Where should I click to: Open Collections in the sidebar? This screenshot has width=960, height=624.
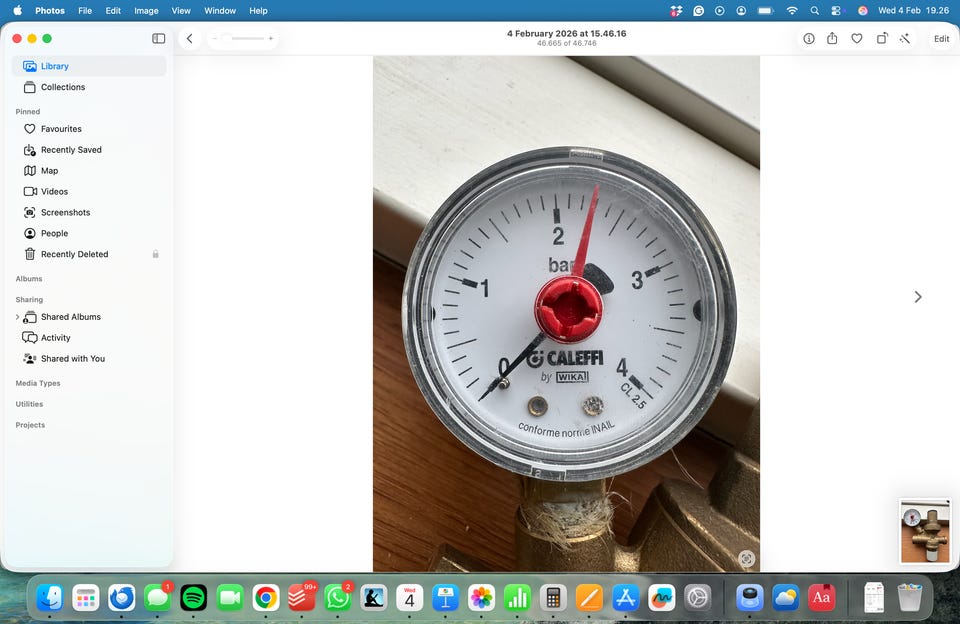coord(89,87)
